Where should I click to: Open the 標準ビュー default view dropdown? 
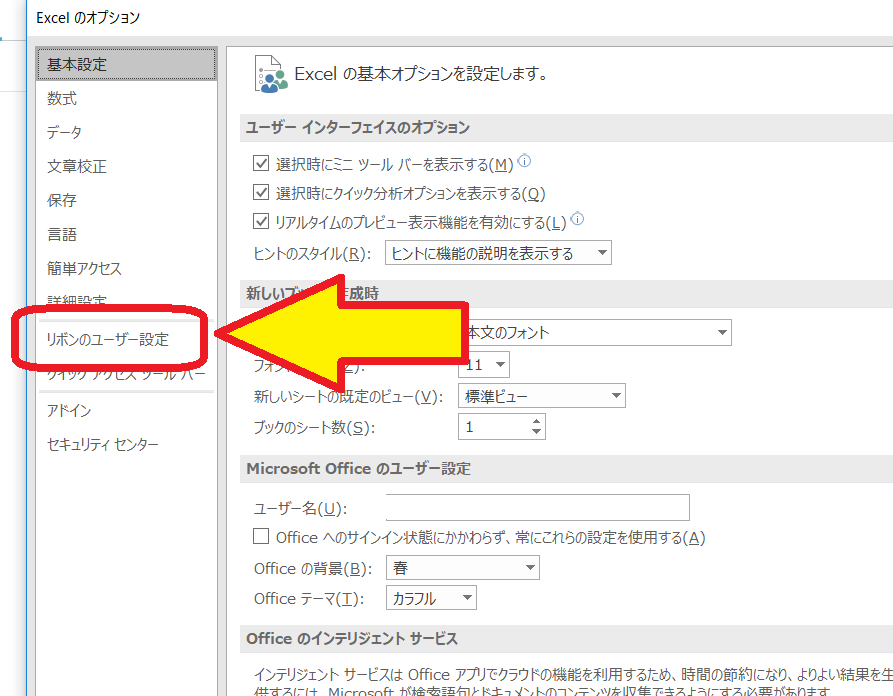click(x=542, y=396)
